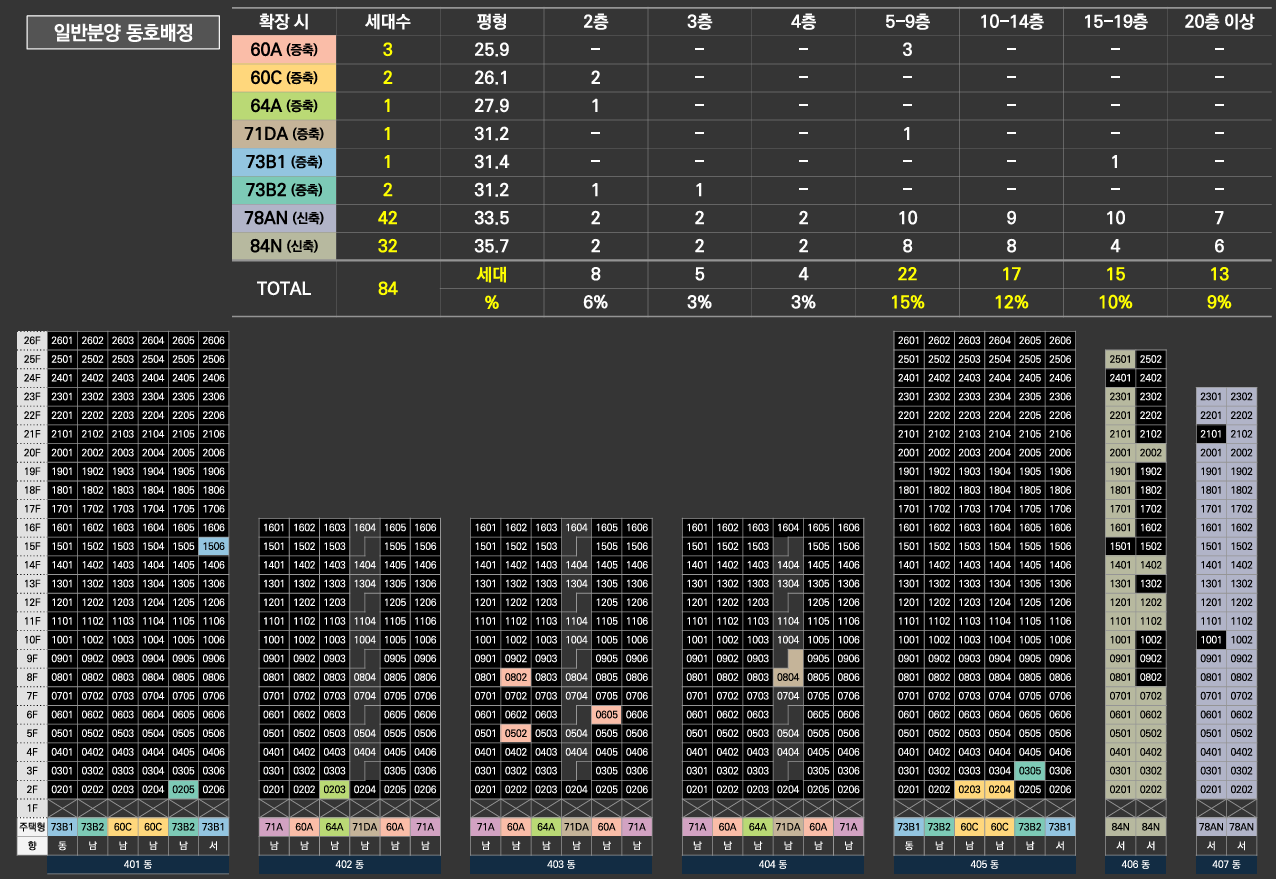Click the pink unit 0802 in 403 동
This screenshot has height=879, width=1276.
point(516,677)
